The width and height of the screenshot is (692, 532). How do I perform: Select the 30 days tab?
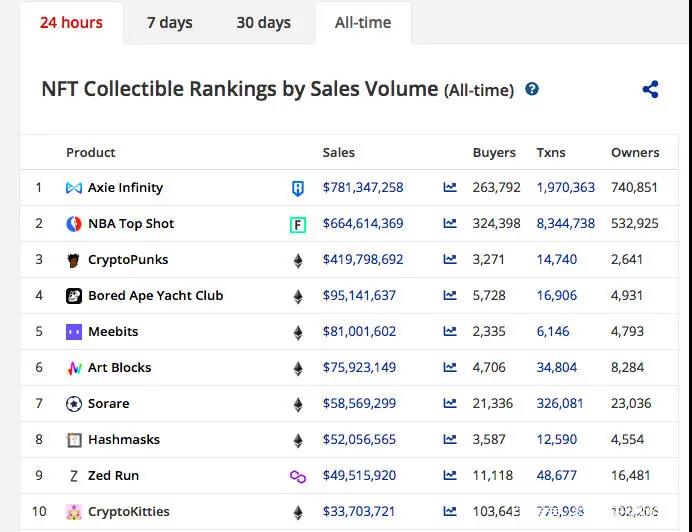[x=263, y=22]
